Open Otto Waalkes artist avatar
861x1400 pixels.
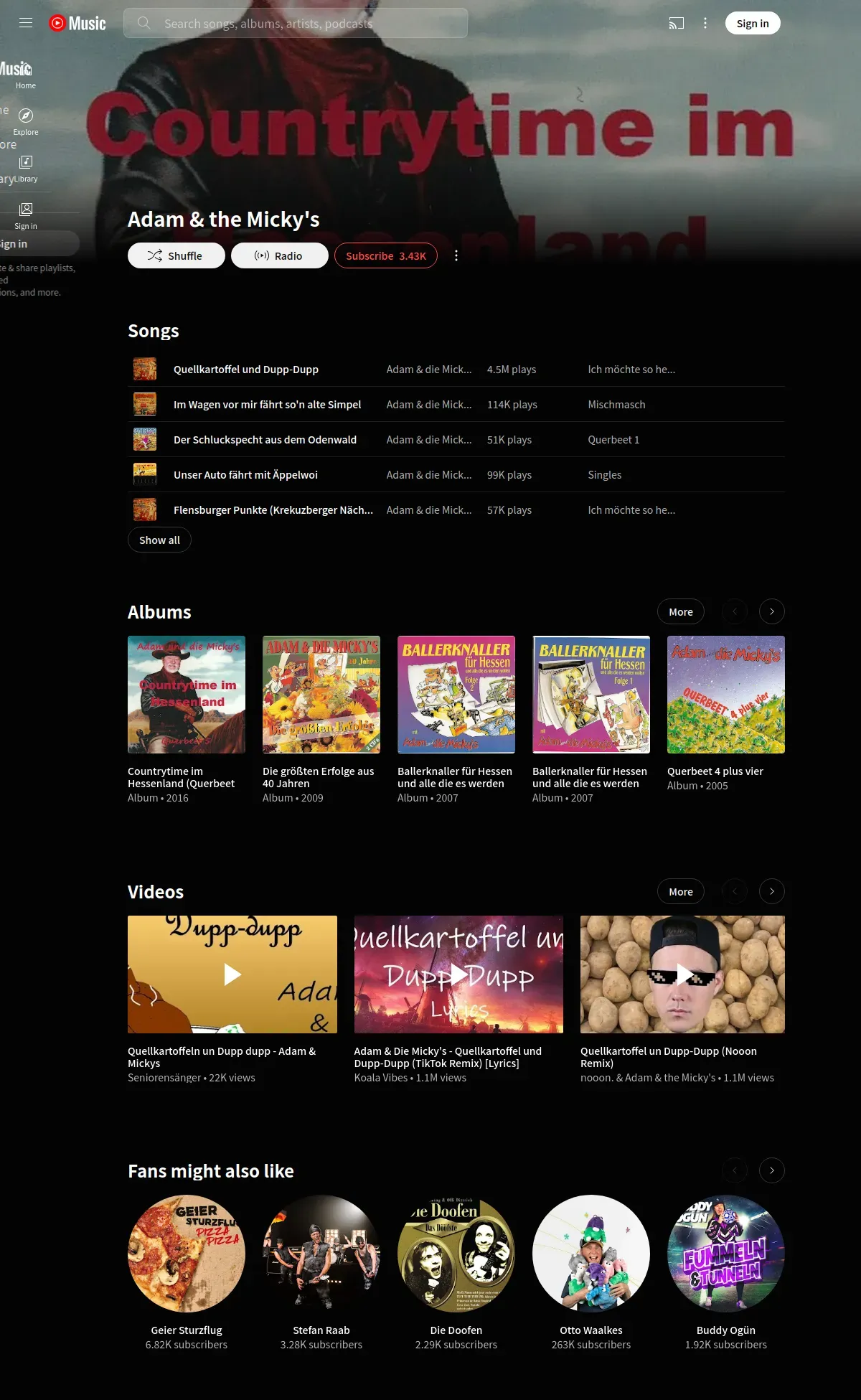591,1254
